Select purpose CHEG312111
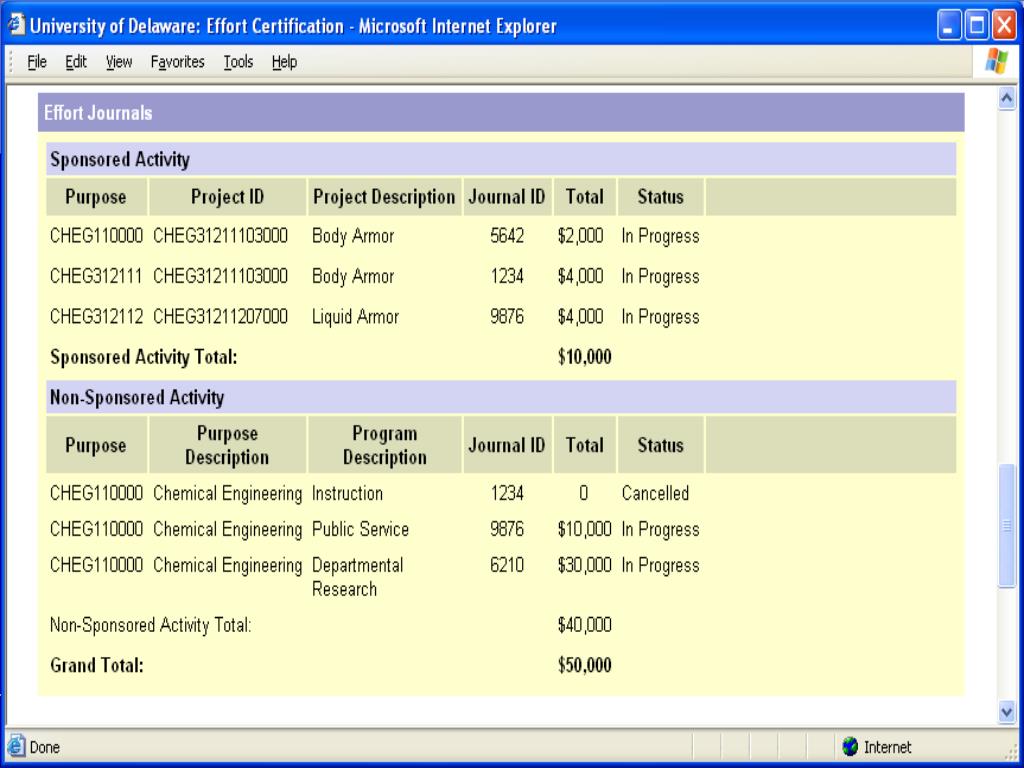This screenshot has height=768, width=1024. click(96, 276)
